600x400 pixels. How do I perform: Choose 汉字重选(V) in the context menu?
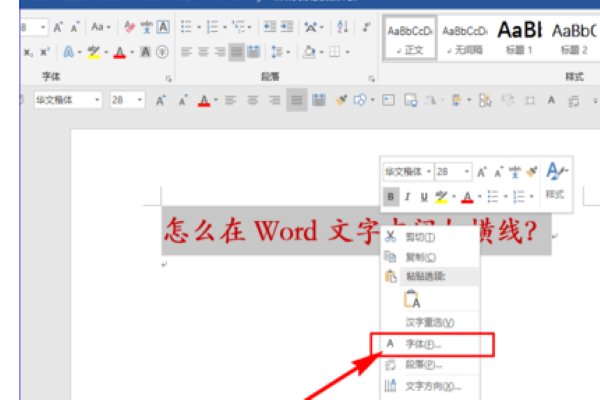[430, 323]
